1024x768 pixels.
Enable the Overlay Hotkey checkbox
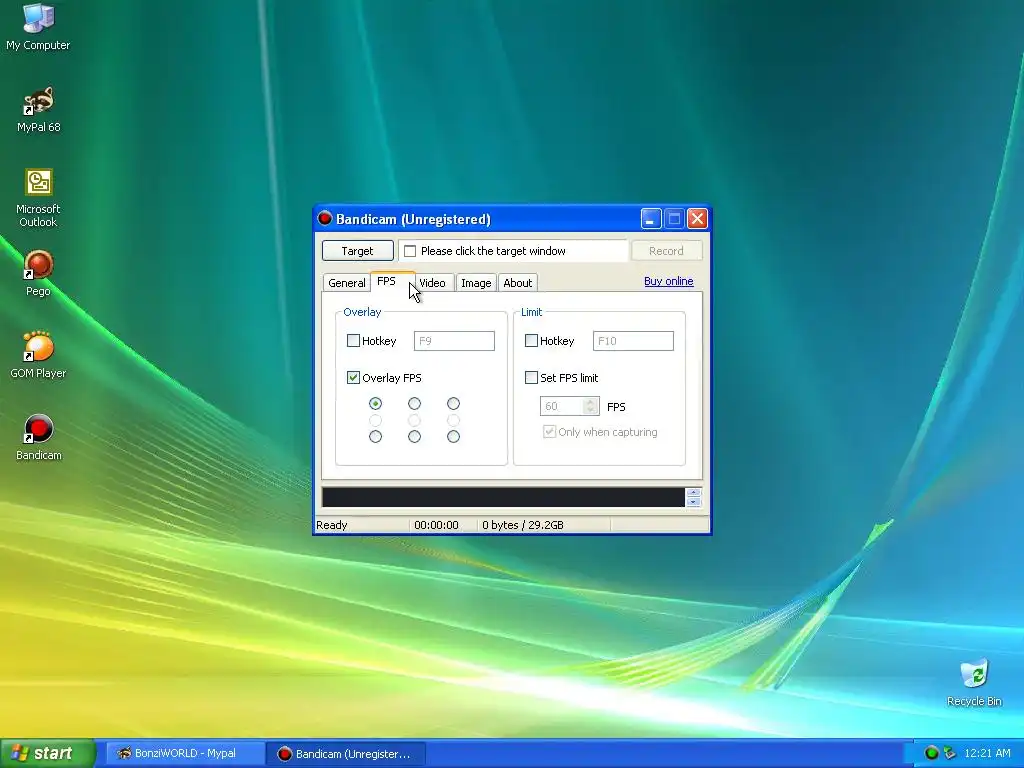point(353,340)
